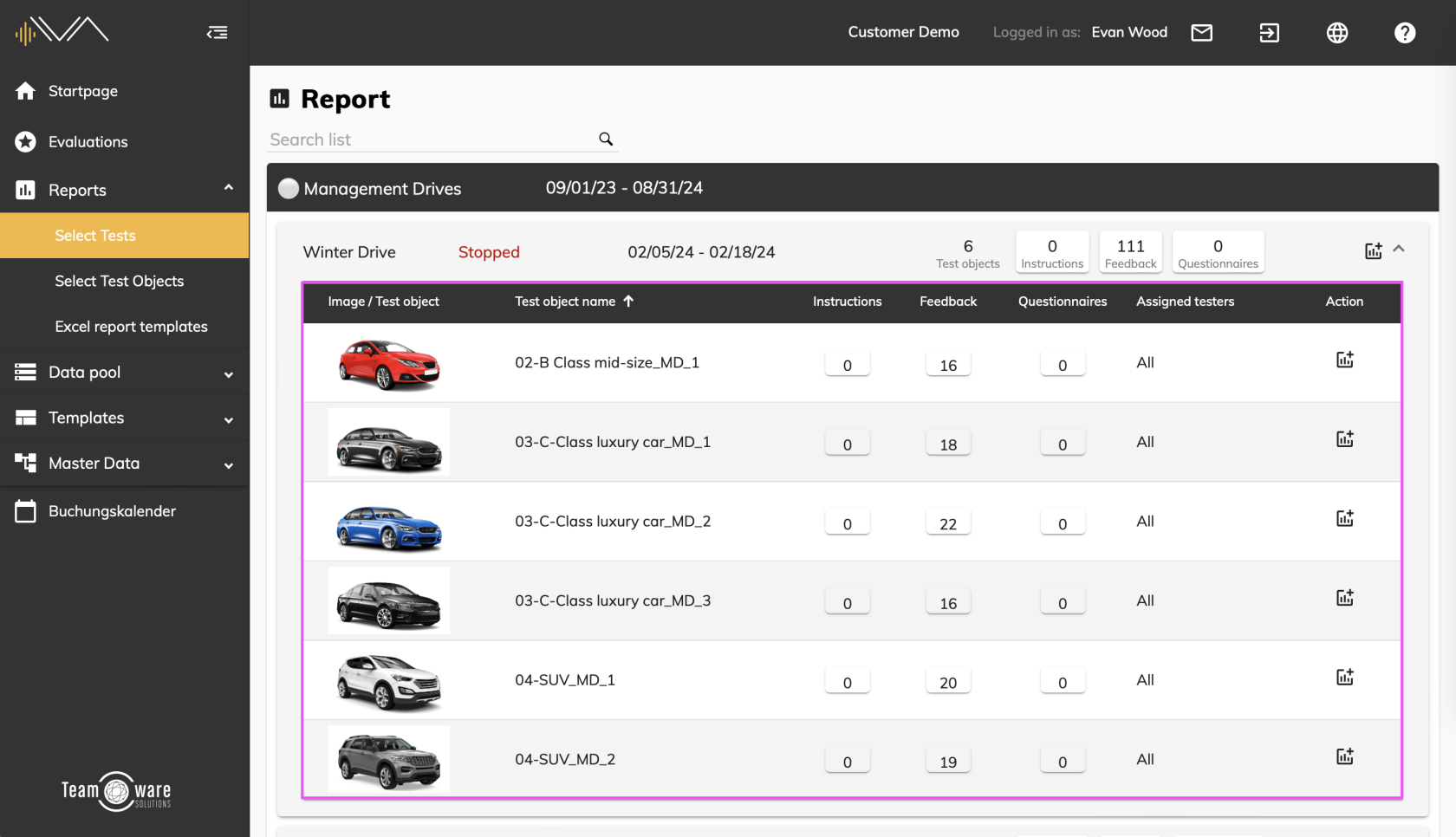Screen dimensions: 1456x837
Task: Collapse the sidebar menu icon
Action: click(x=218, y=32)
